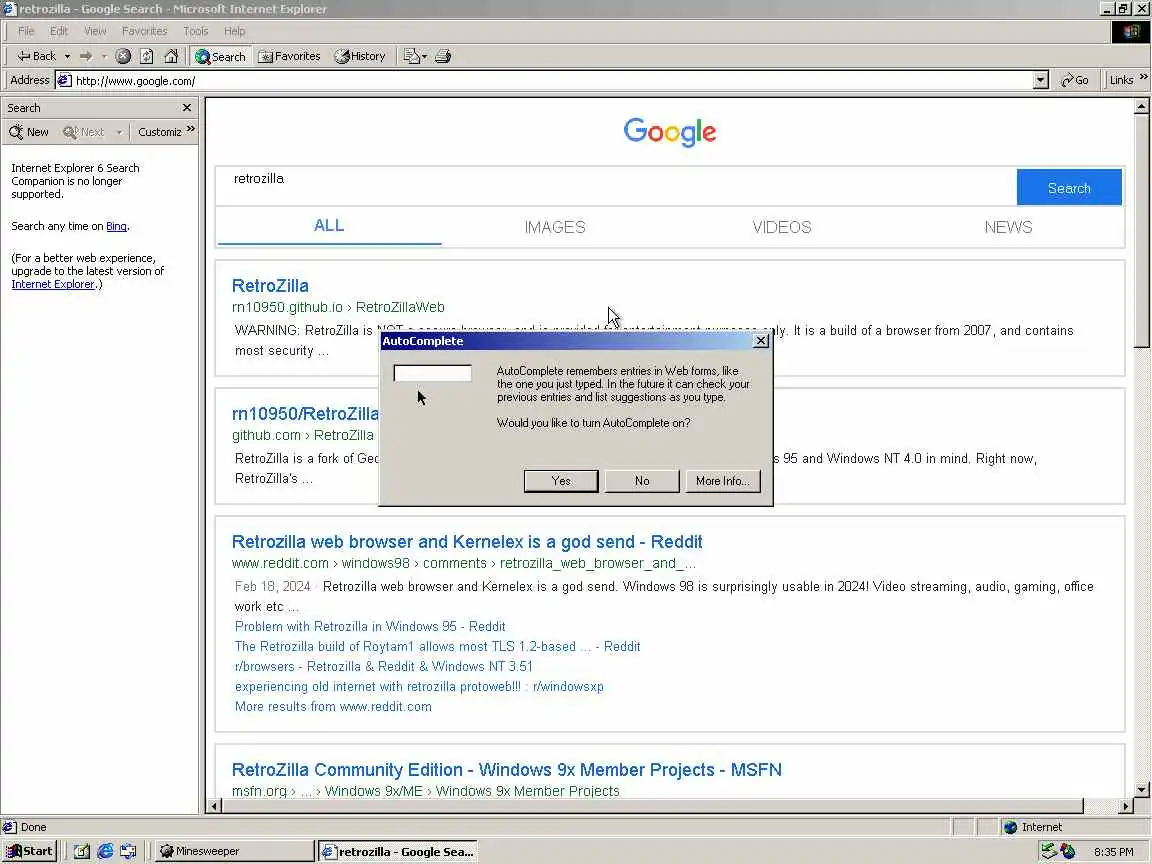Open the Internet Explorer upgrade link
Screen dimensions: 1152x864
pos(53,284)
